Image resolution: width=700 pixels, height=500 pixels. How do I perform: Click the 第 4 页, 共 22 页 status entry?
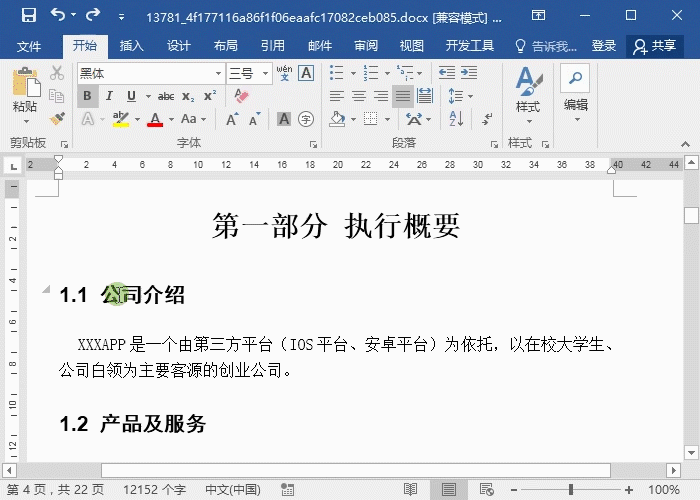click(55, 489)
